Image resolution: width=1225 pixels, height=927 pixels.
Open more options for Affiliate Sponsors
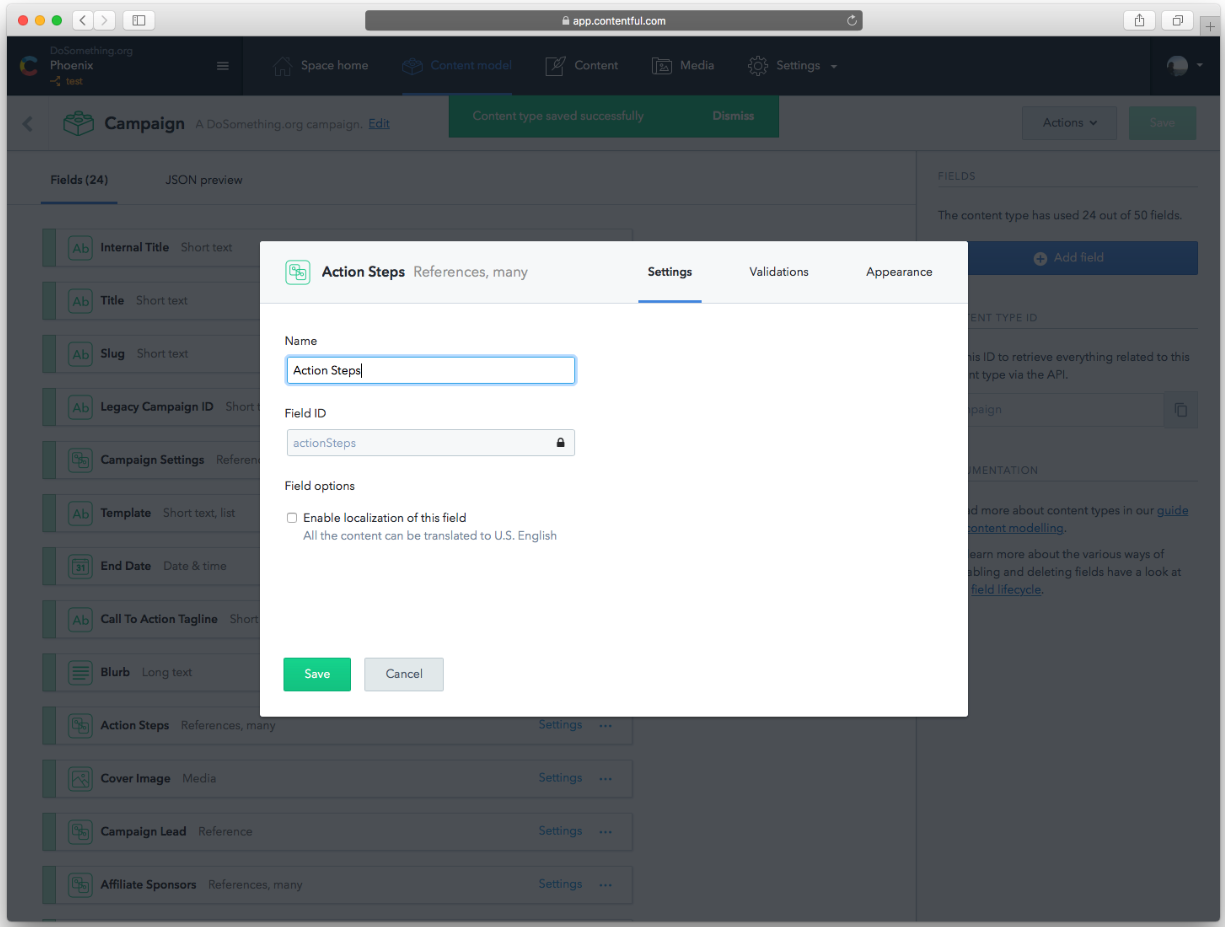coord(606,884)
